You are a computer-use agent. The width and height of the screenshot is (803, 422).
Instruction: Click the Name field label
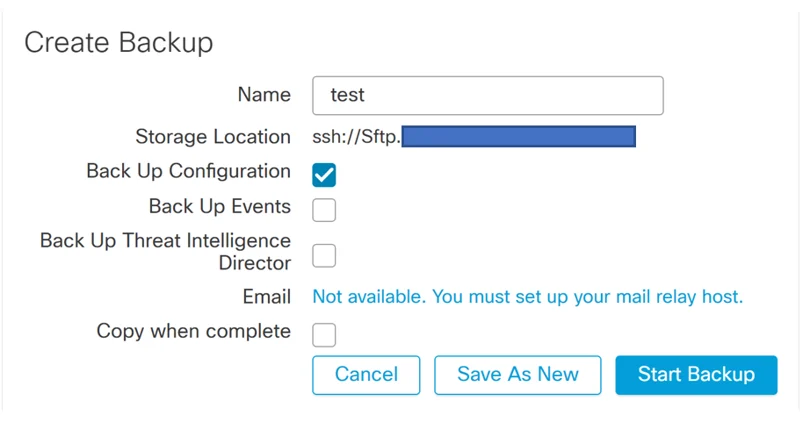coord(264,95)
